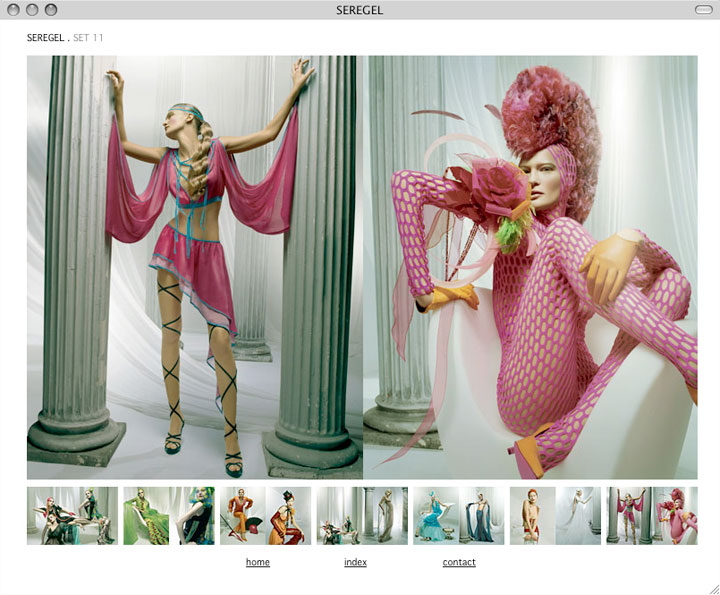Go to the index page link
This screenshot has width=720, height=595.
[x=355, y=562]
